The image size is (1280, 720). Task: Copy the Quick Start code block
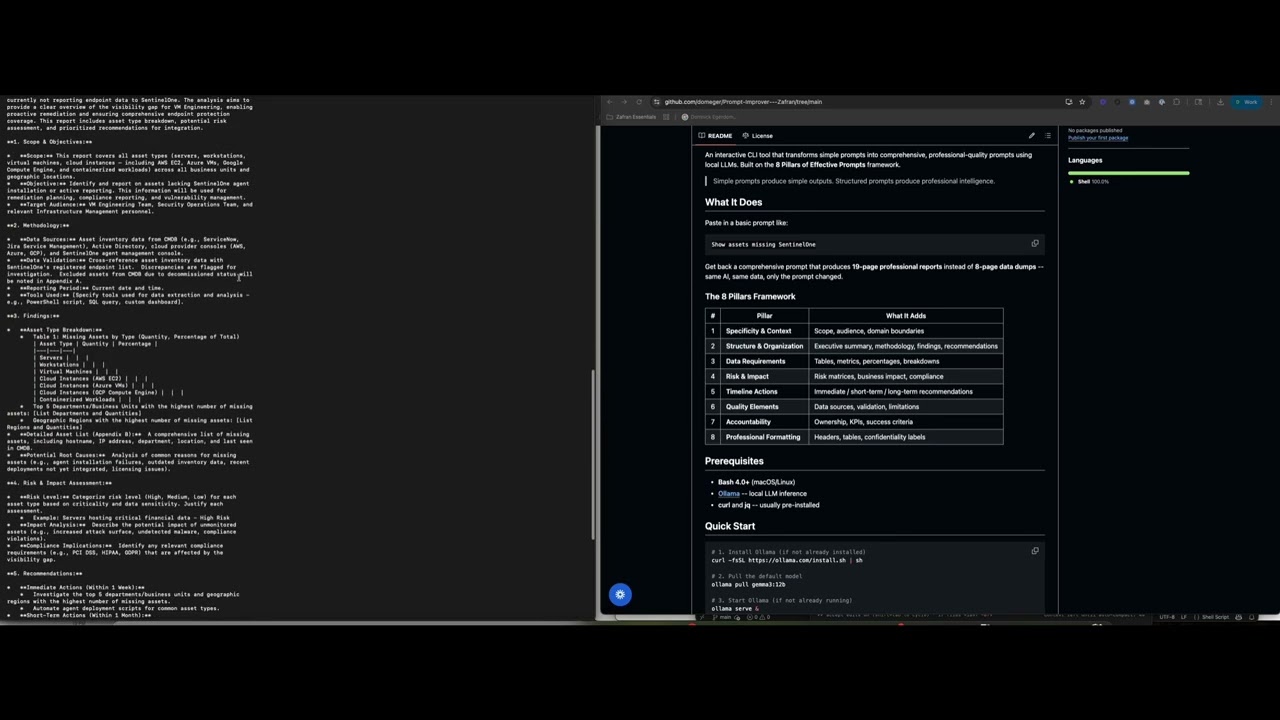tap(1035, 551)
